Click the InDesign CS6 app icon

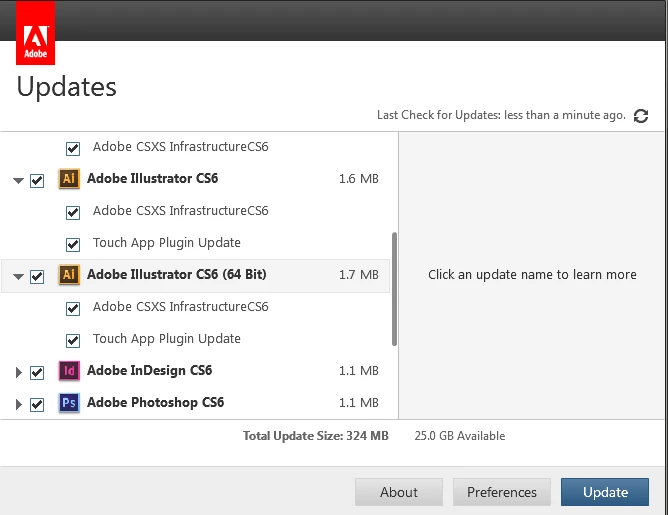[69, 371]
